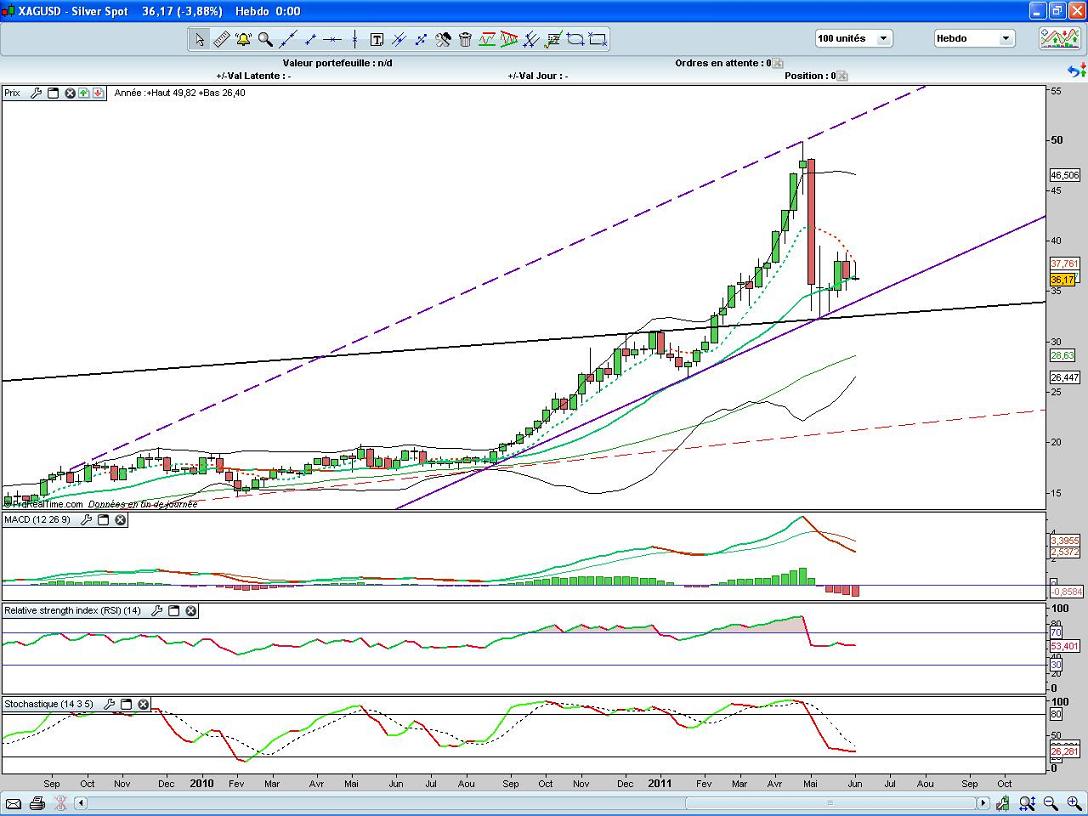Open MACD indicator wrench settings
Screen dimensions: 1088x816
point(85,520)
